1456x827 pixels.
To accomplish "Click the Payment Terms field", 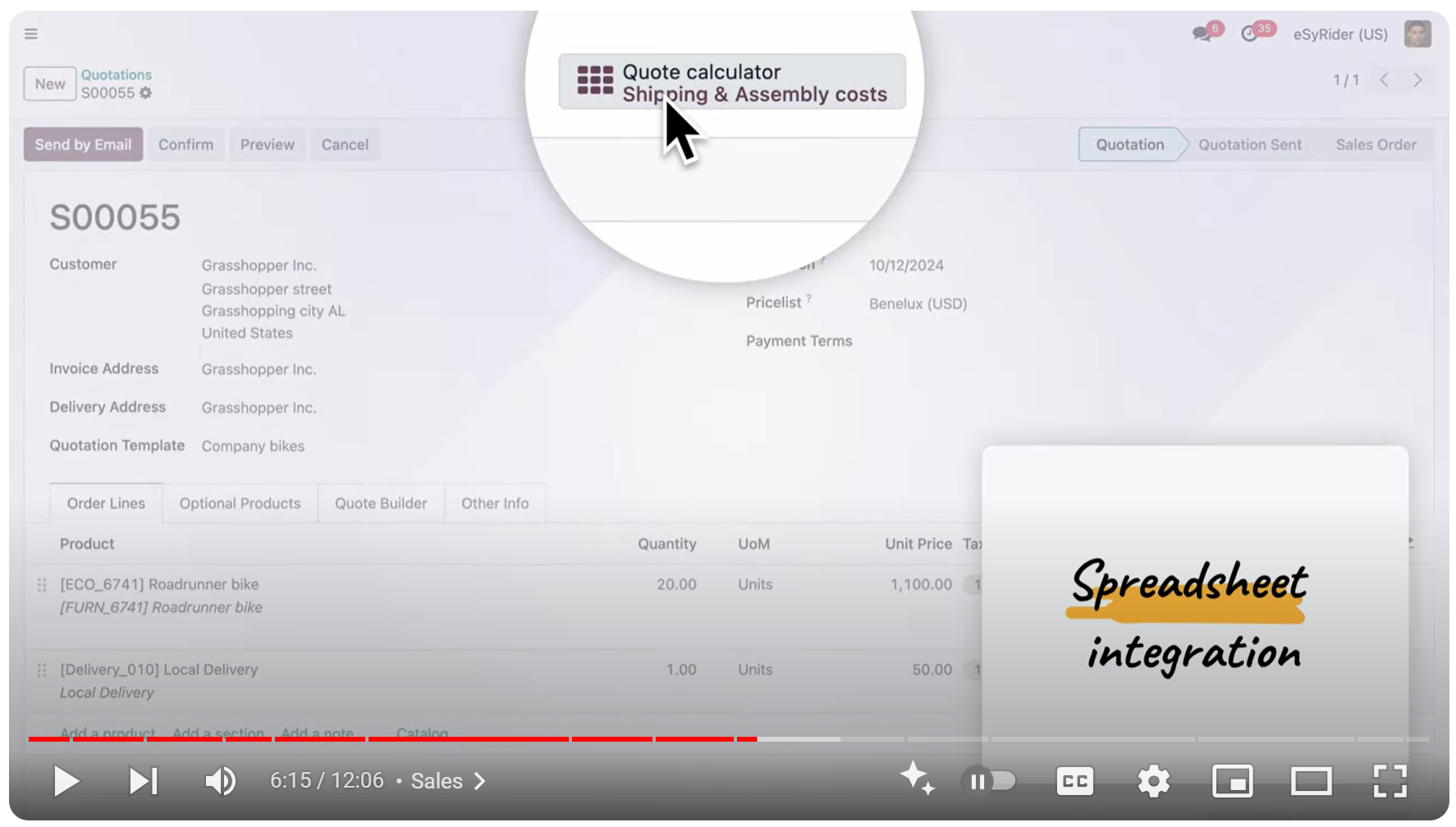I will coord(799,341).
